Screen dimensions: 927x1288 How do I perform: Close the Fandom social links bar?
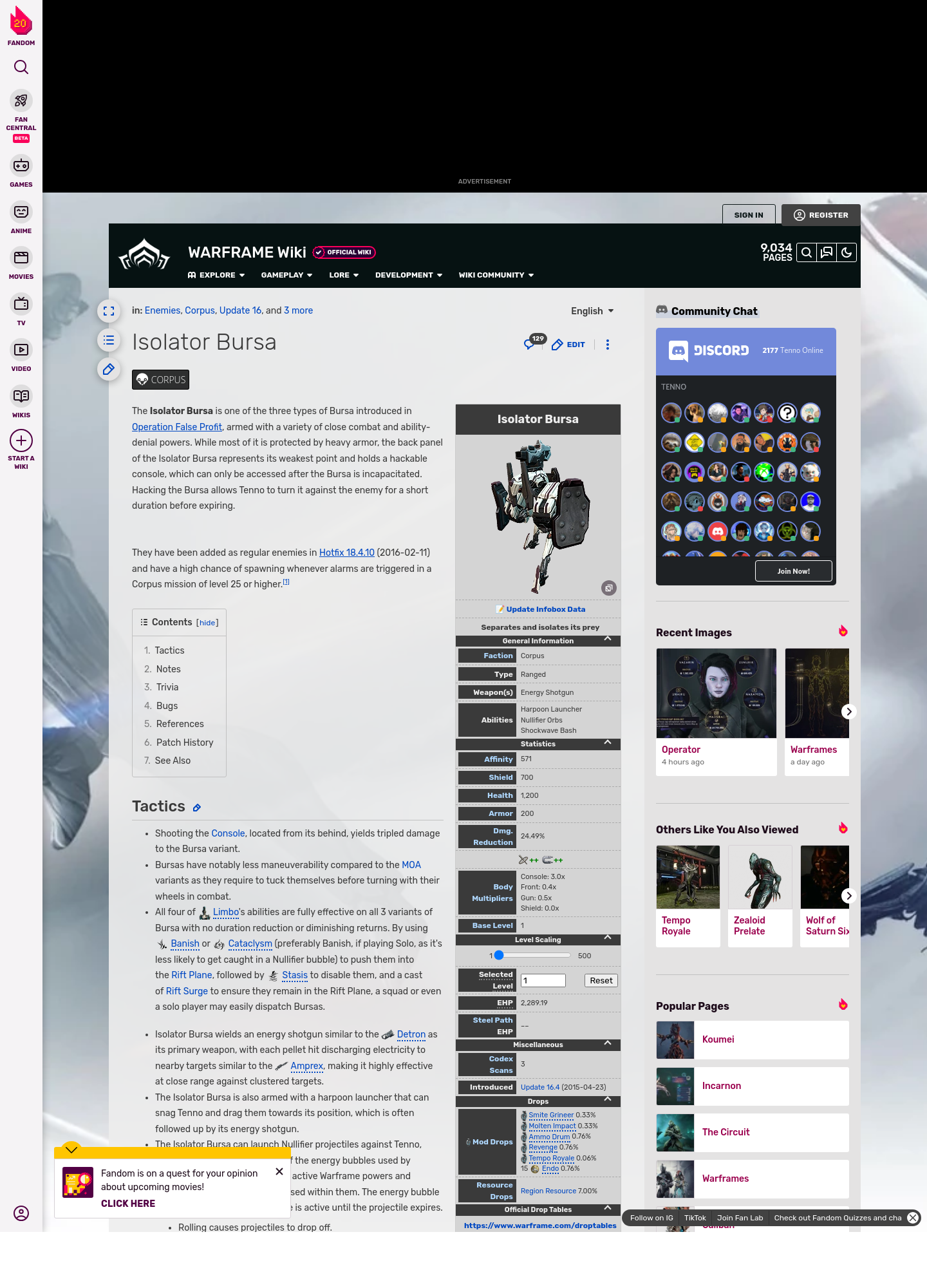click(x=913, y=1218)
